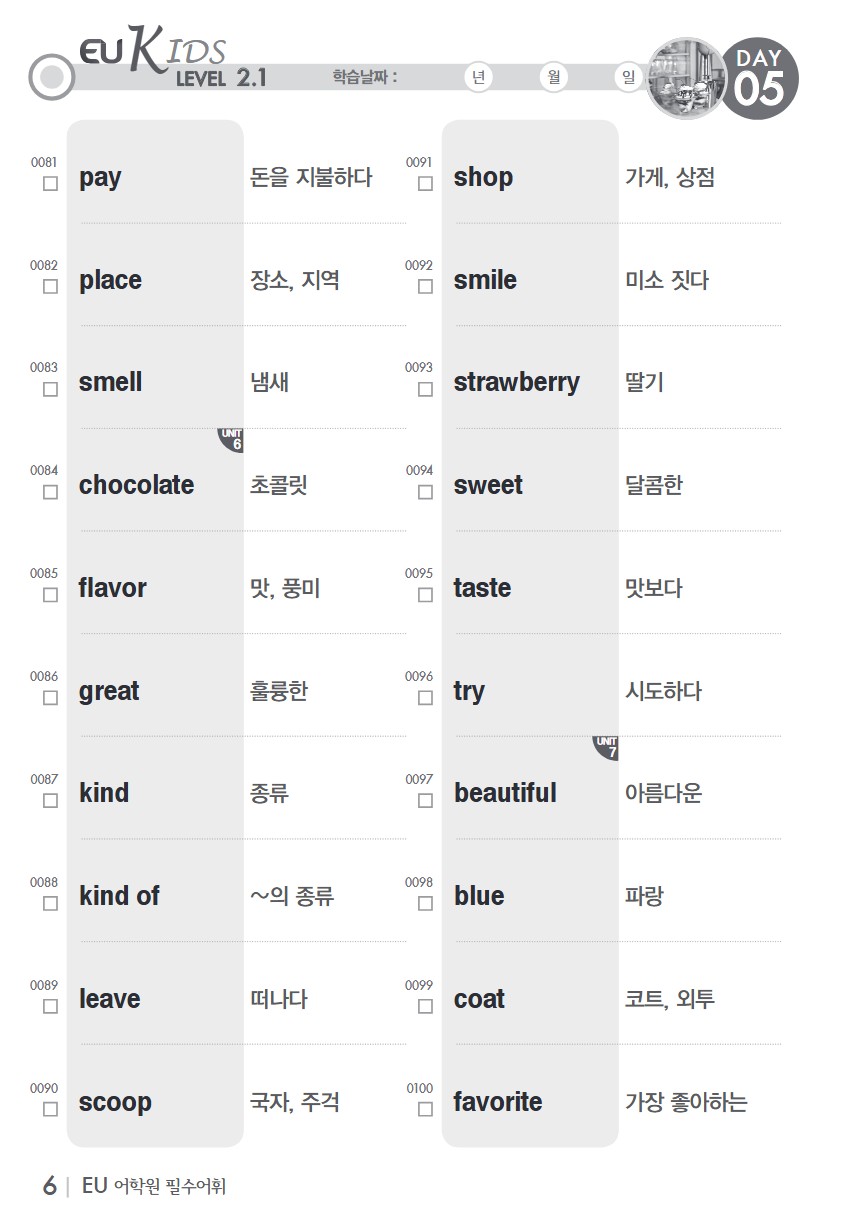Select the word beautiful
854x1220 pixels.
(x=505, y=793)
